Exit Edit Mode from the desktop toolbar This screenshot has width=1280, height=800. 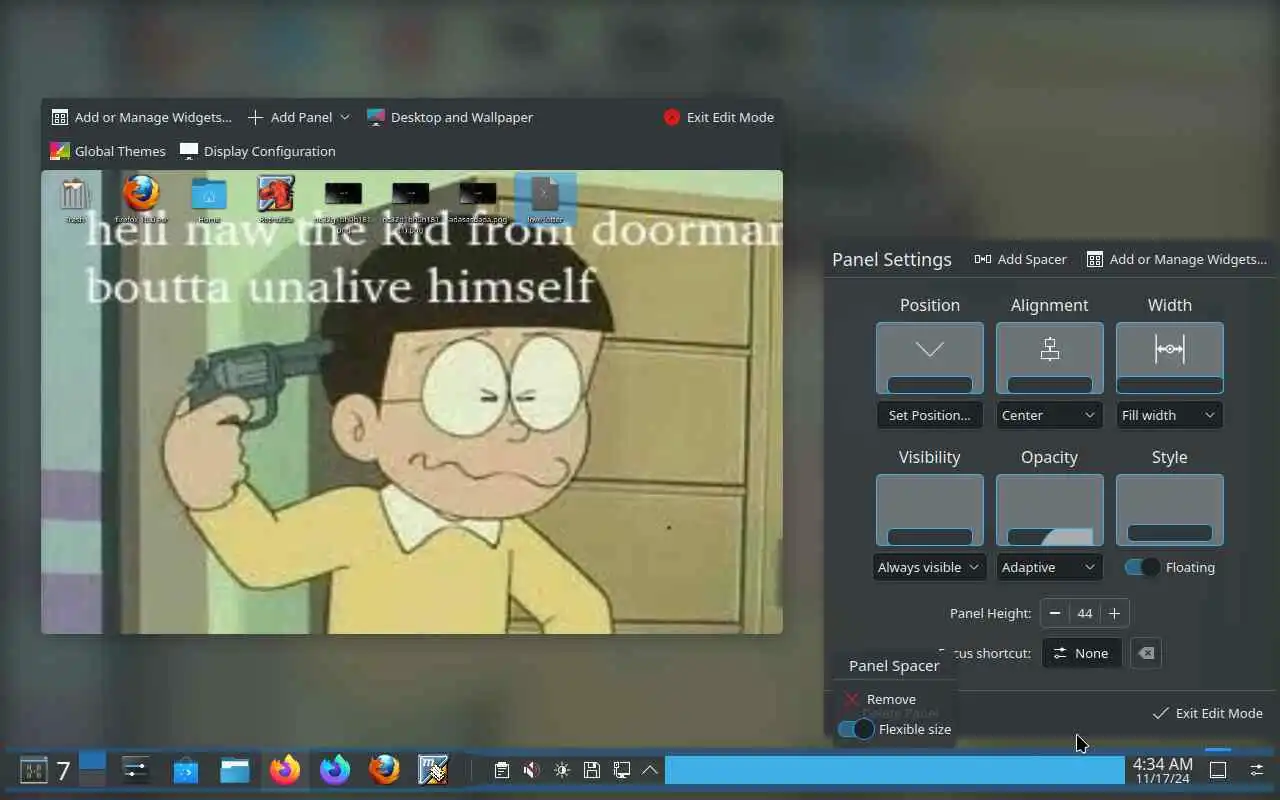[719, 117]
